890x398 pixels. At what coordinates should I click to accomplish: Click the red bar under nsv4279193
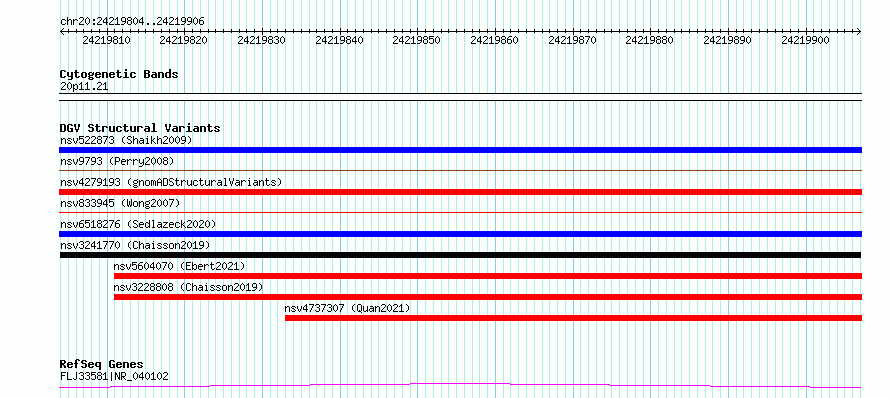(460, 192)
